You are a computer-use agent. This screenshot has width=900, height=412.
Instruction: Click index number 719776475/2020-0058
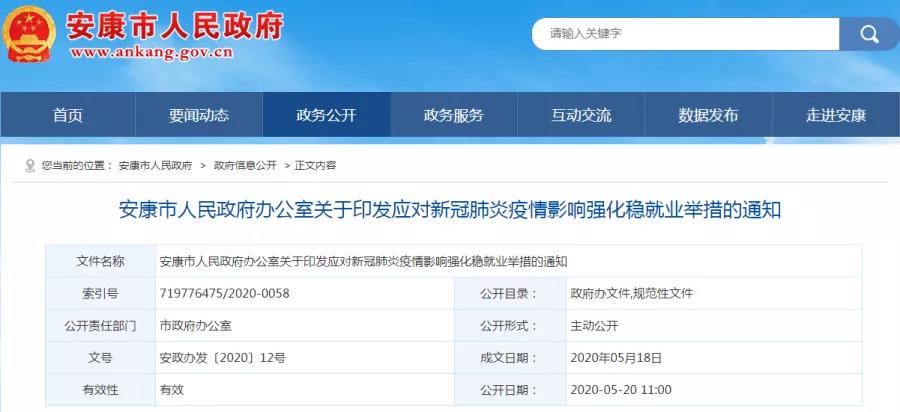click(x=224, y=294)
